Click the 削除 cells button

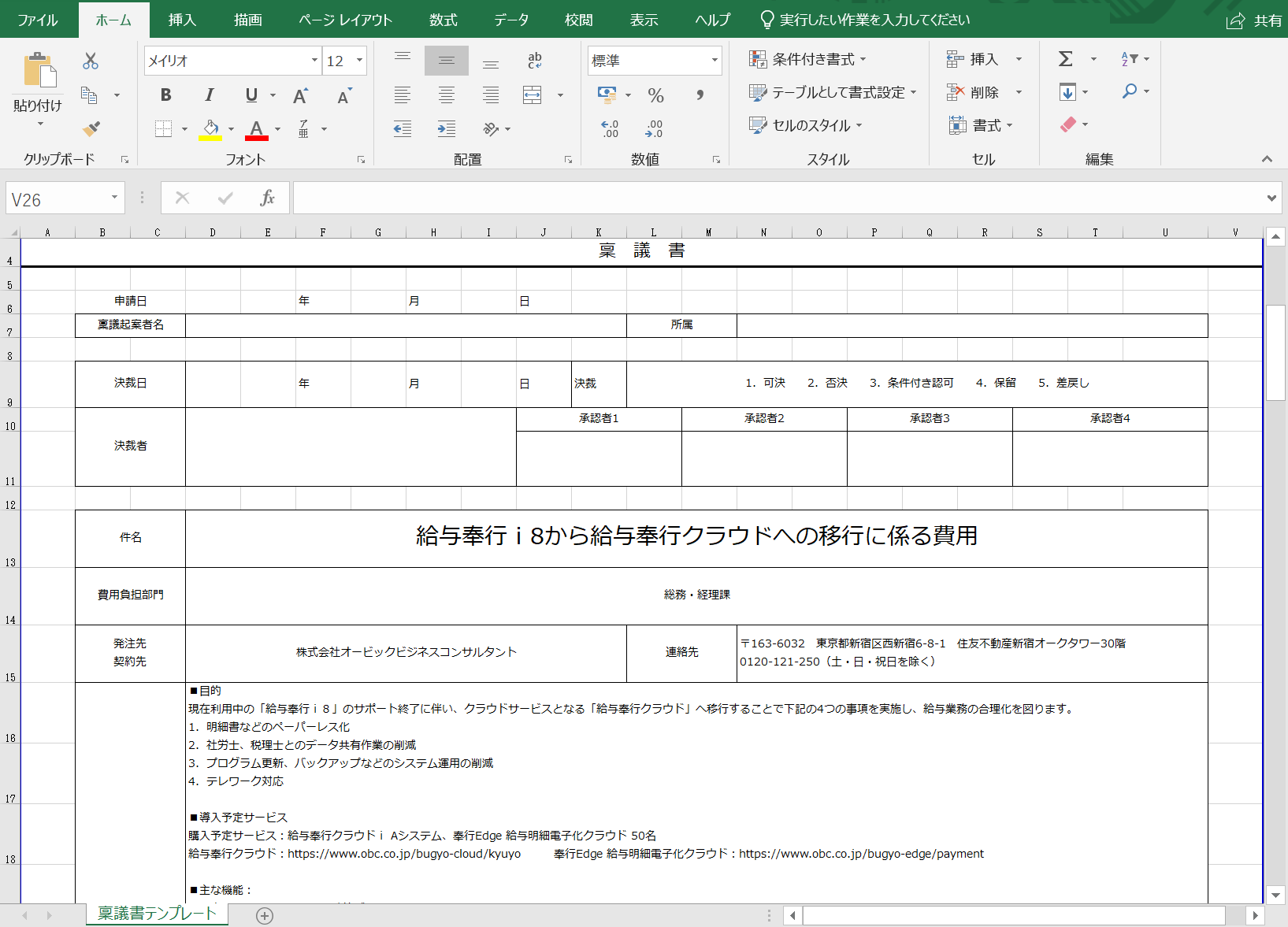[973, 92]
